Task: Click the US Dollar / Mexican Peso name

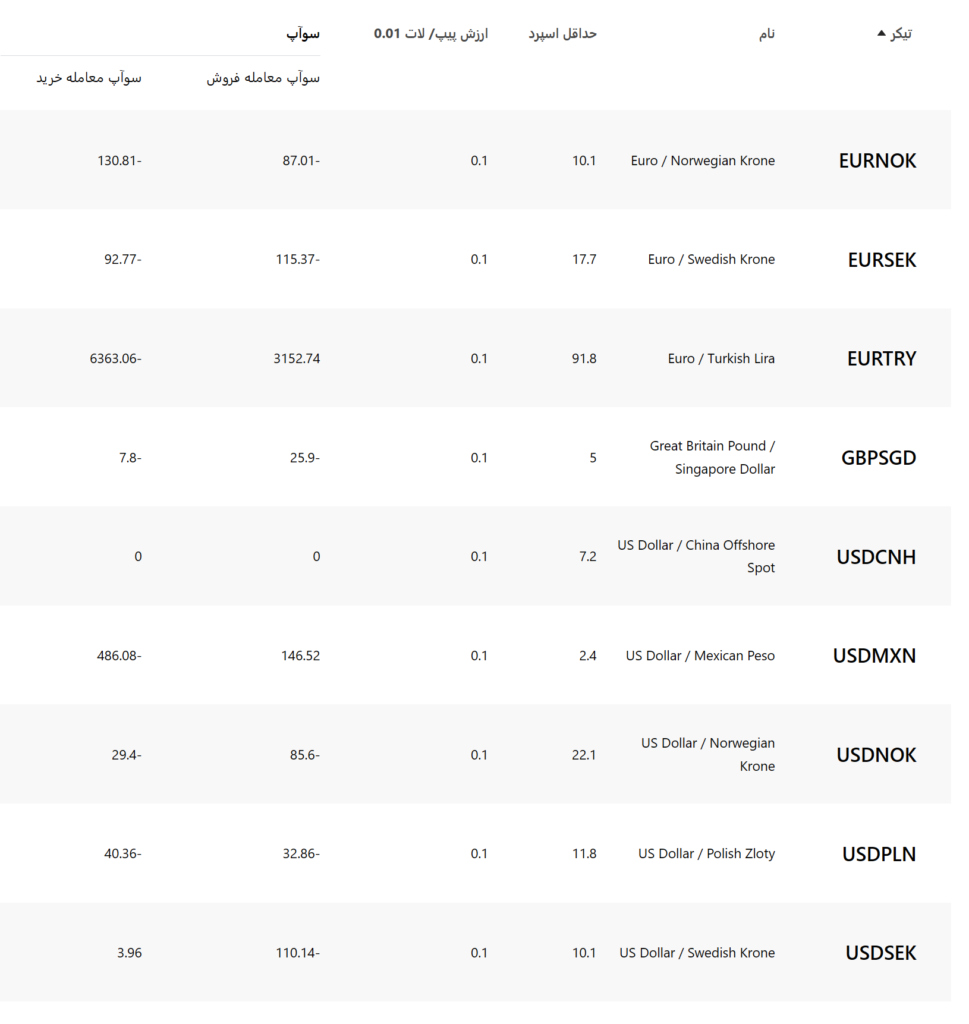Action: [700, 656]
